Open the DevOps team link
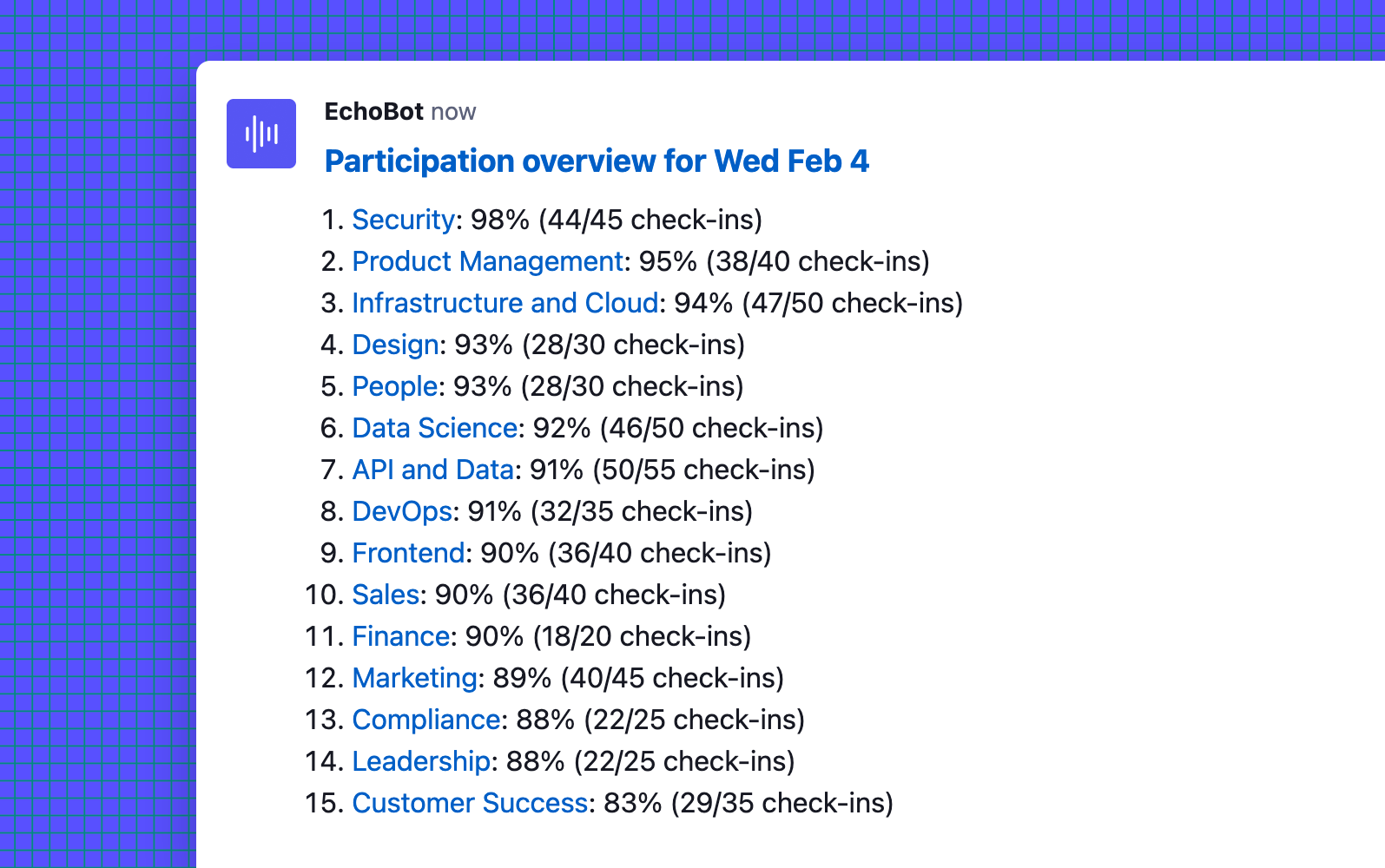1385x868 pixels. point(401,511)
